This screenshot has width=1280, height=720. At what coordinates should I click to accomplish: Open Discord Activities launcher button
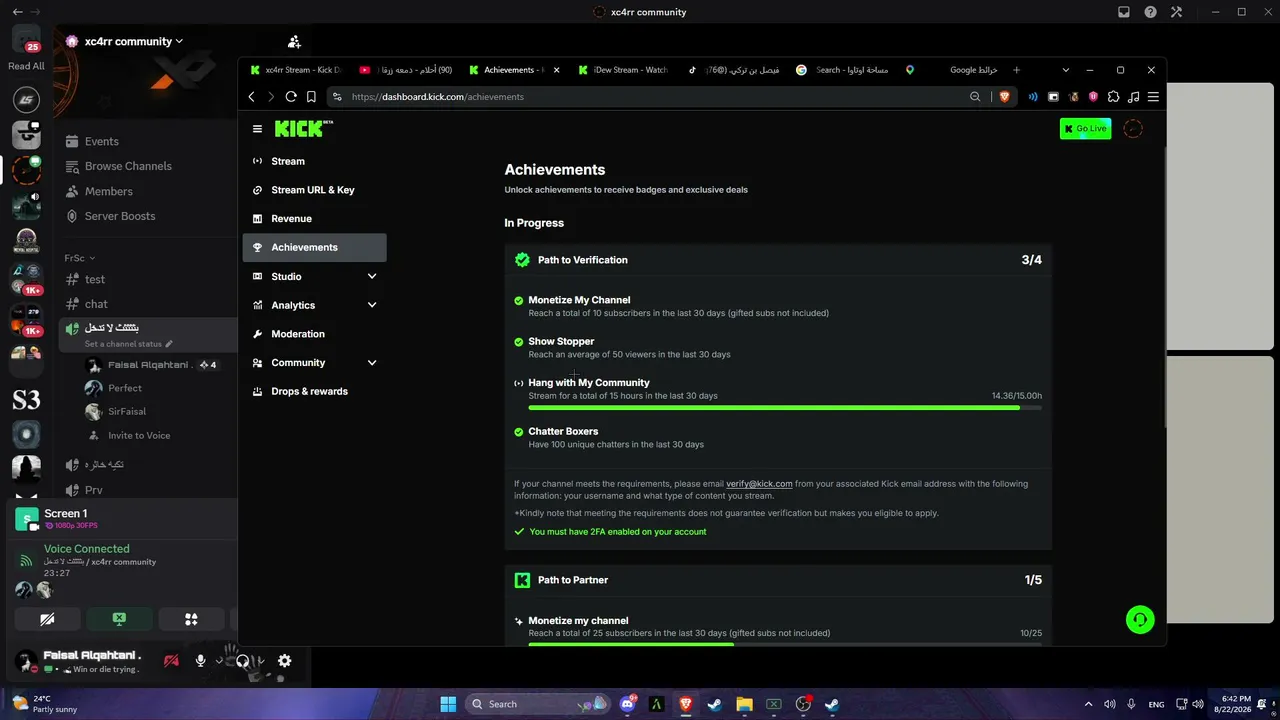click(191, 620)
